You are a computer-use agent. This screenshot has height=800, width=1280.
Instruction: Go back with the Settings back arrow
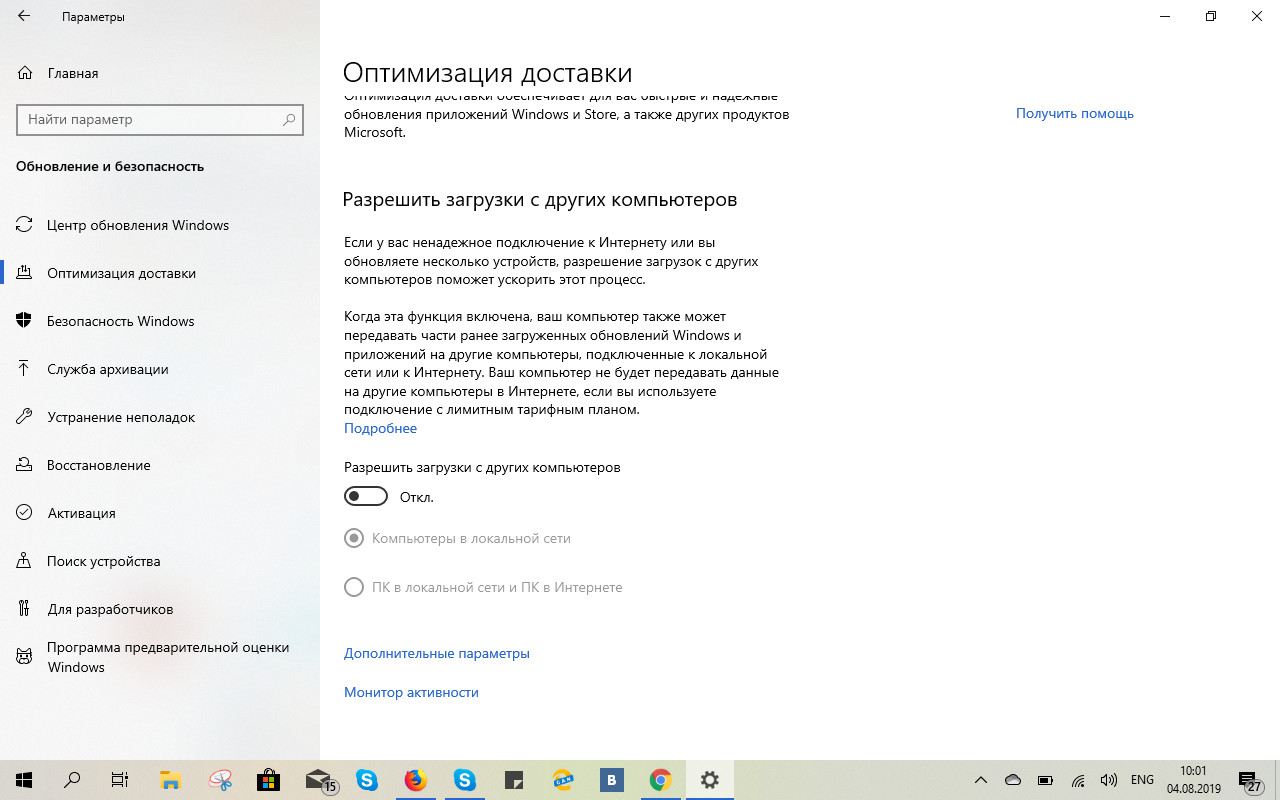24,17
